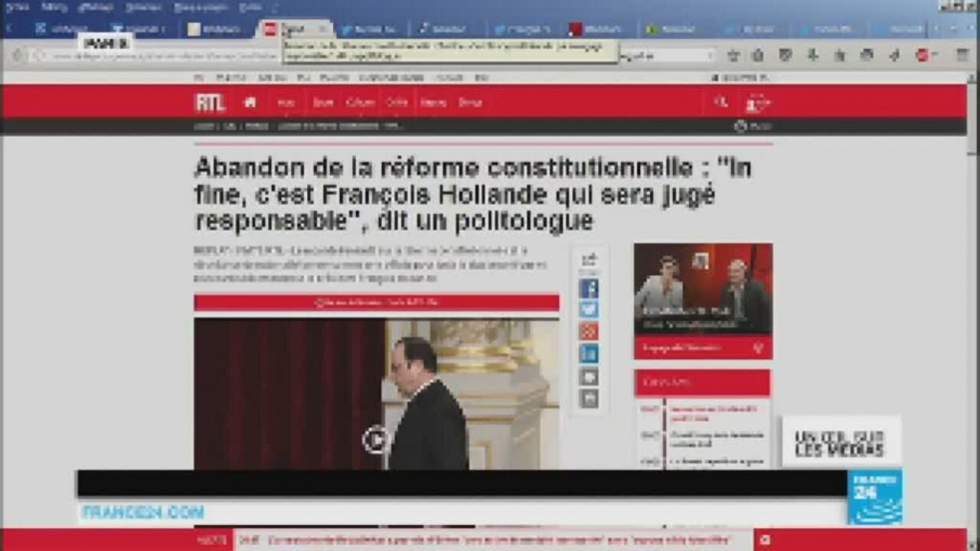Share the article on LinkedIn

589,354
